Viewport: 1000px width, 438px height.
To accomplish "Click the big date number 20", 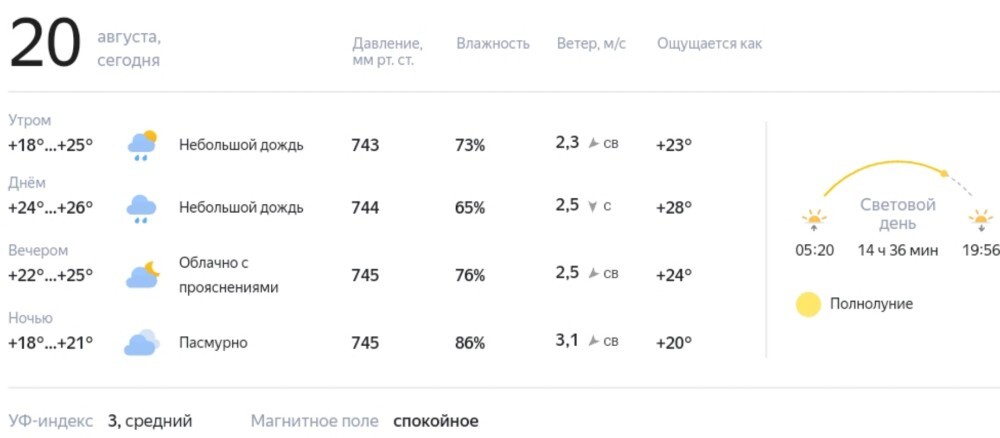I will click(46, 45).
